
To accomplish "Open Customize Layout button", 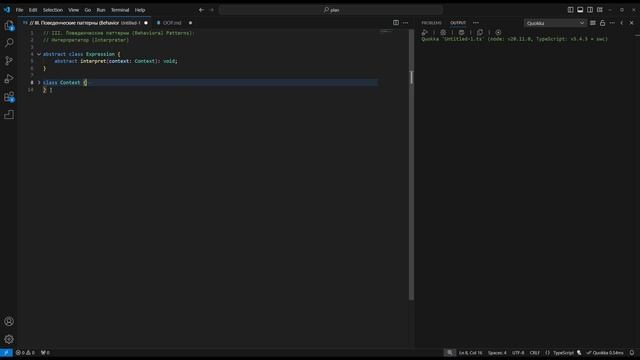I will click(x=600, y=10).
